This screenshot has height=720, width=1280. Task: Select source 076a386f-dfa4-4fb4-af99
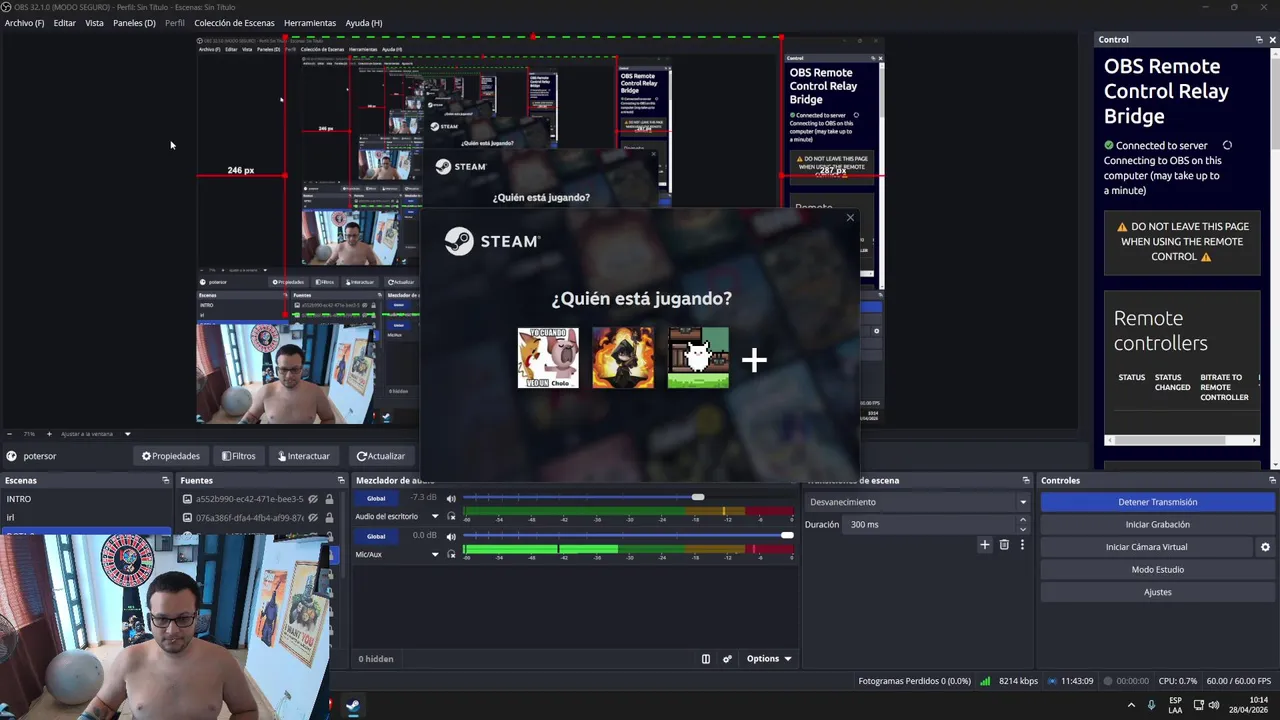point(249,518)
